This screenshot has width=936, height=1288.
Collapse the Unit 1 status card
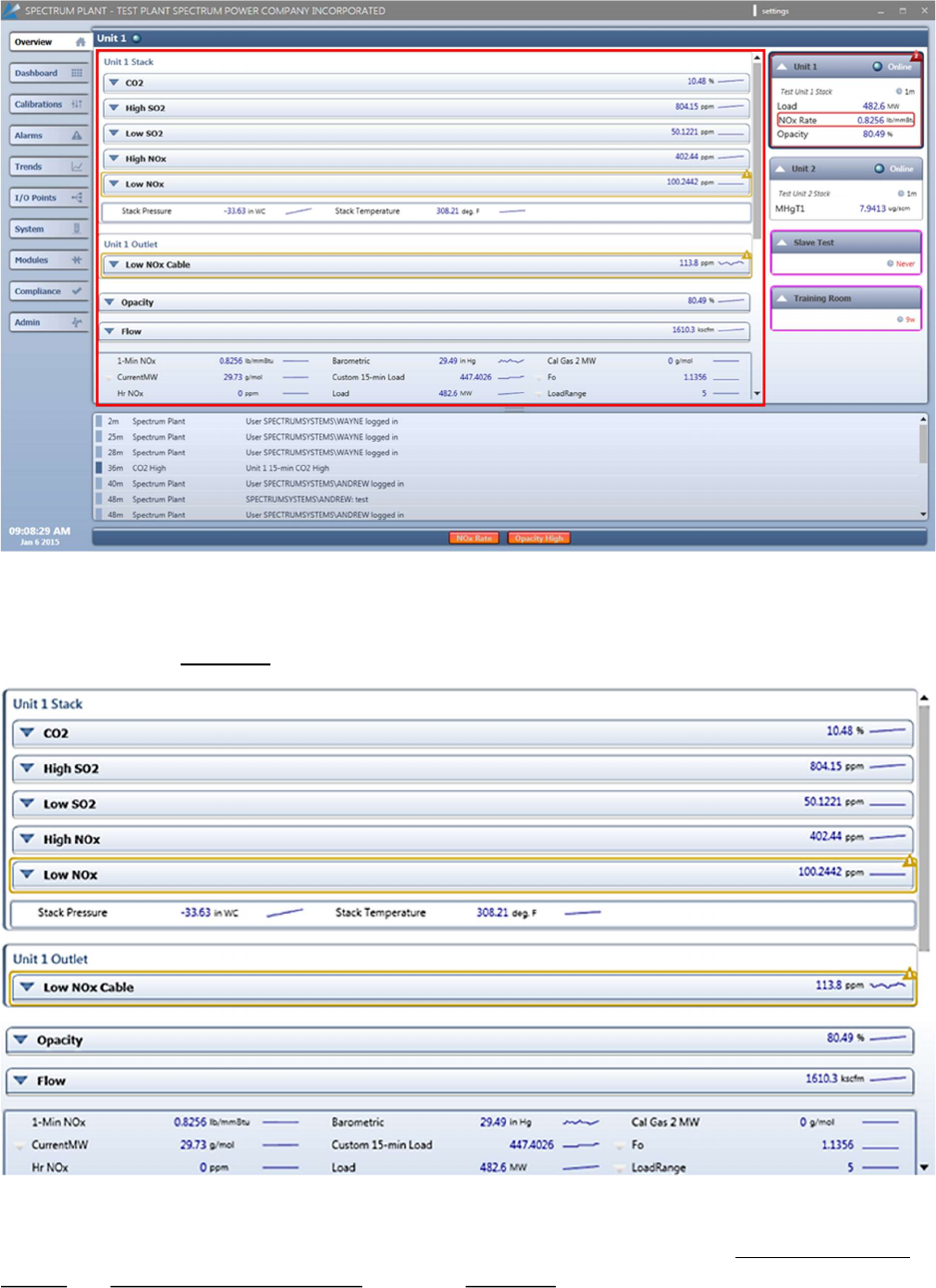[781, 67]
